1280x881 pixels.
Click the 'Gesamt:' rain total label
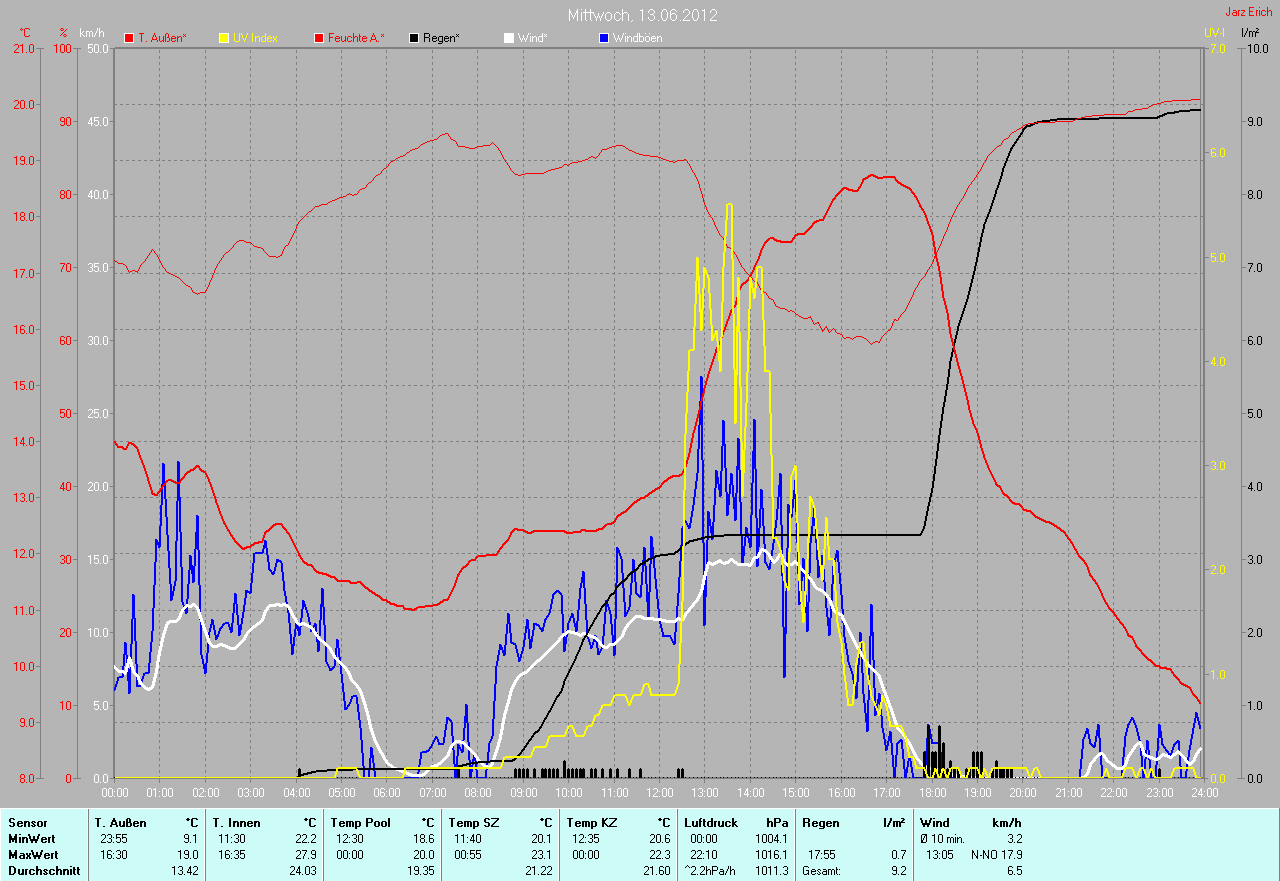[x=821, y=871]
